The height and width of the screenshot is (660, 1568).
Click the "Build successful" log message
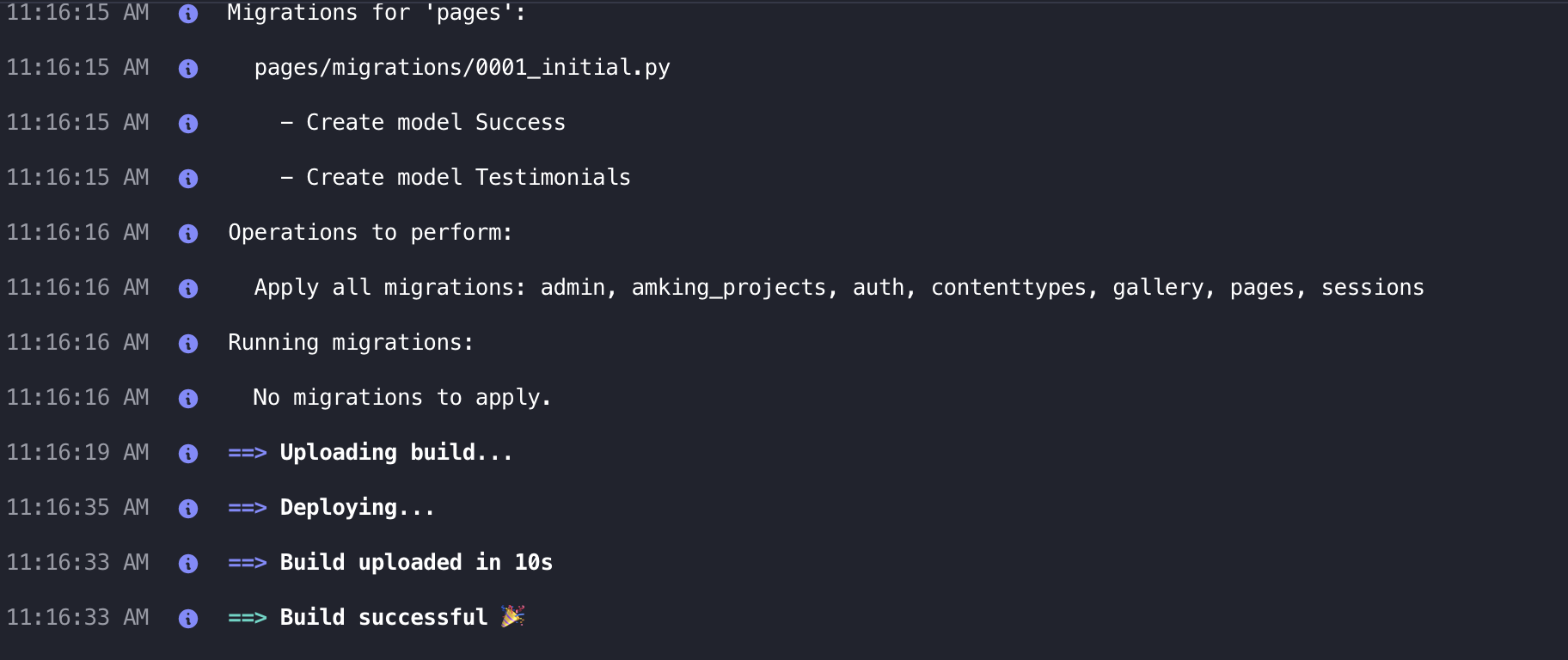(383, 617)
